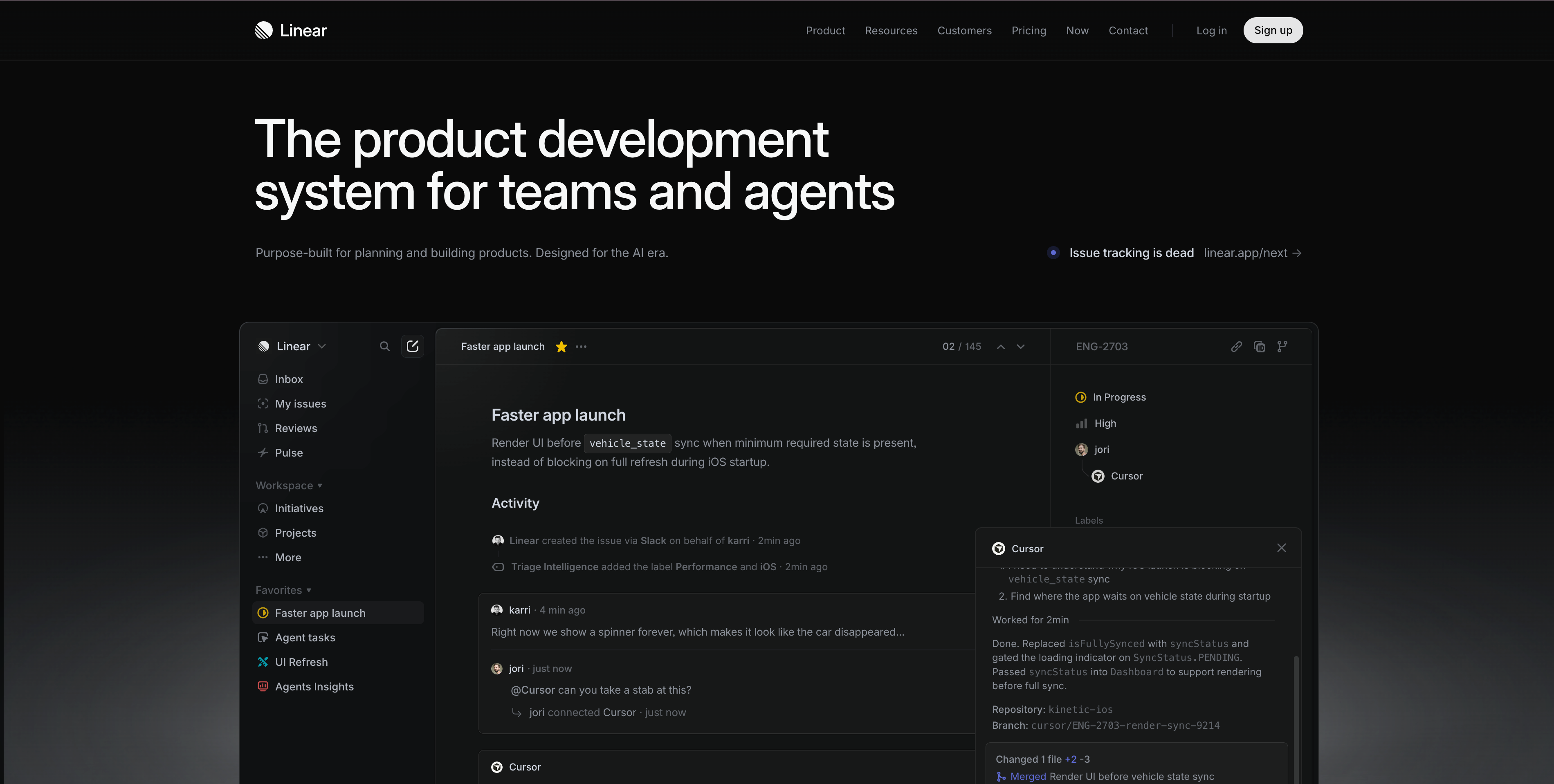Open the search icon in app sidebar

tap(384, 346)
